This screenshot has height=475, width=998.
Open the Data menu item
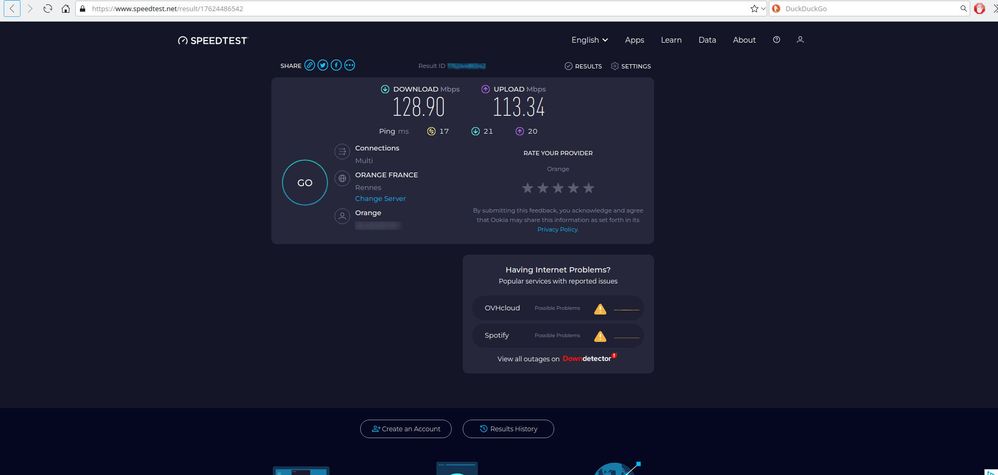tap(707, 39)
